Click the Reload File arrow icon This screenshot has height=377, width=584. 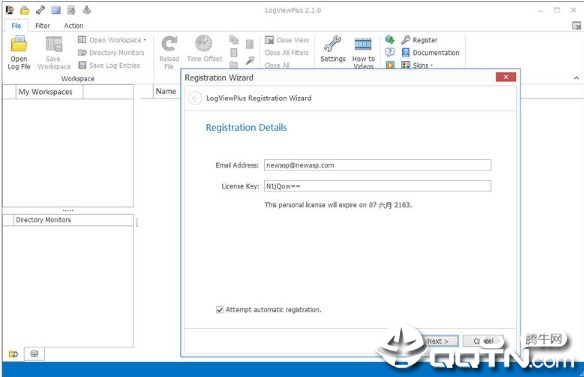click(x=169, y=44)
